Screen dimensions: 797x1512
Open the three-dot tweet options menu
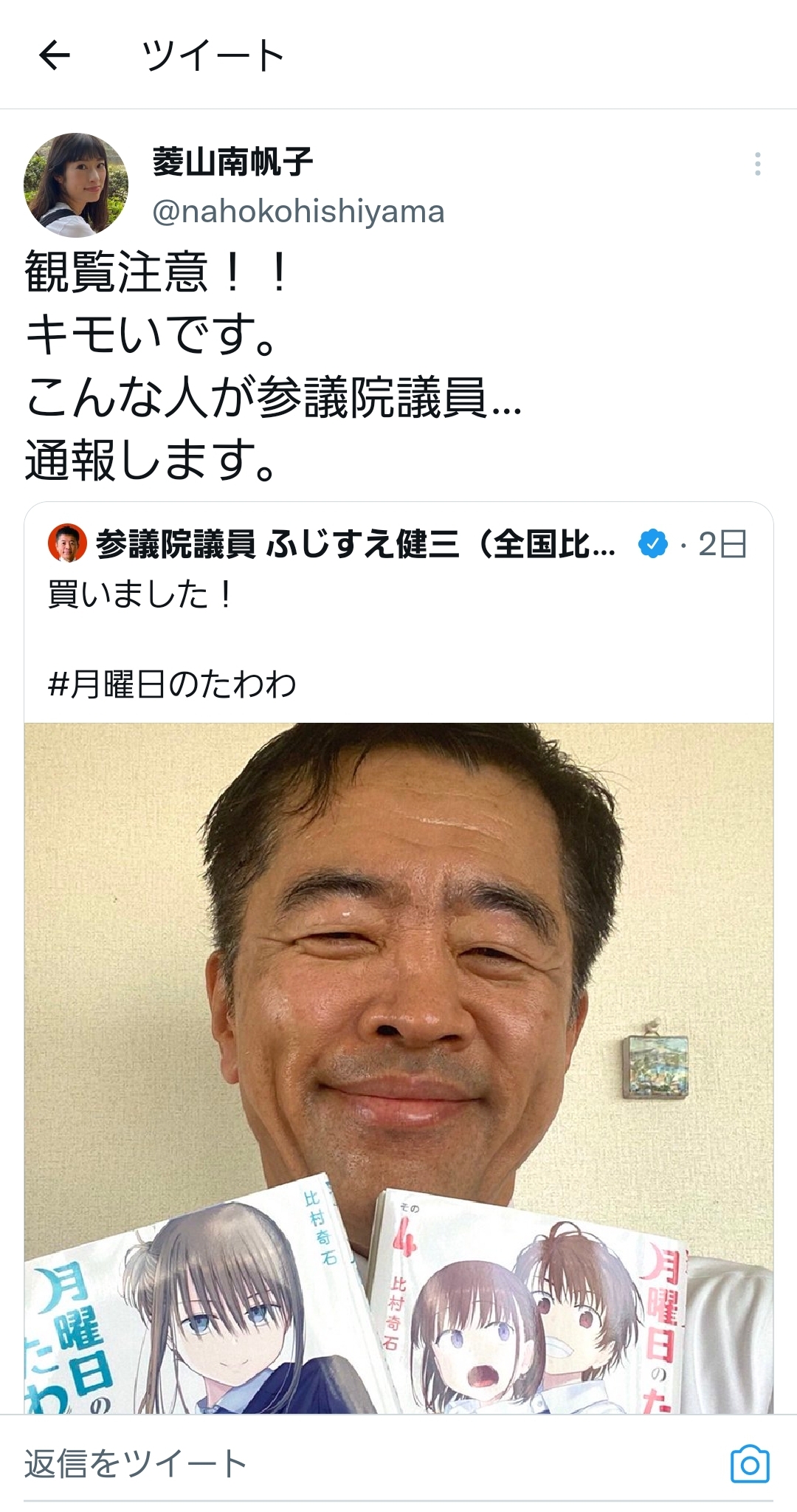[x=757, y=164]
